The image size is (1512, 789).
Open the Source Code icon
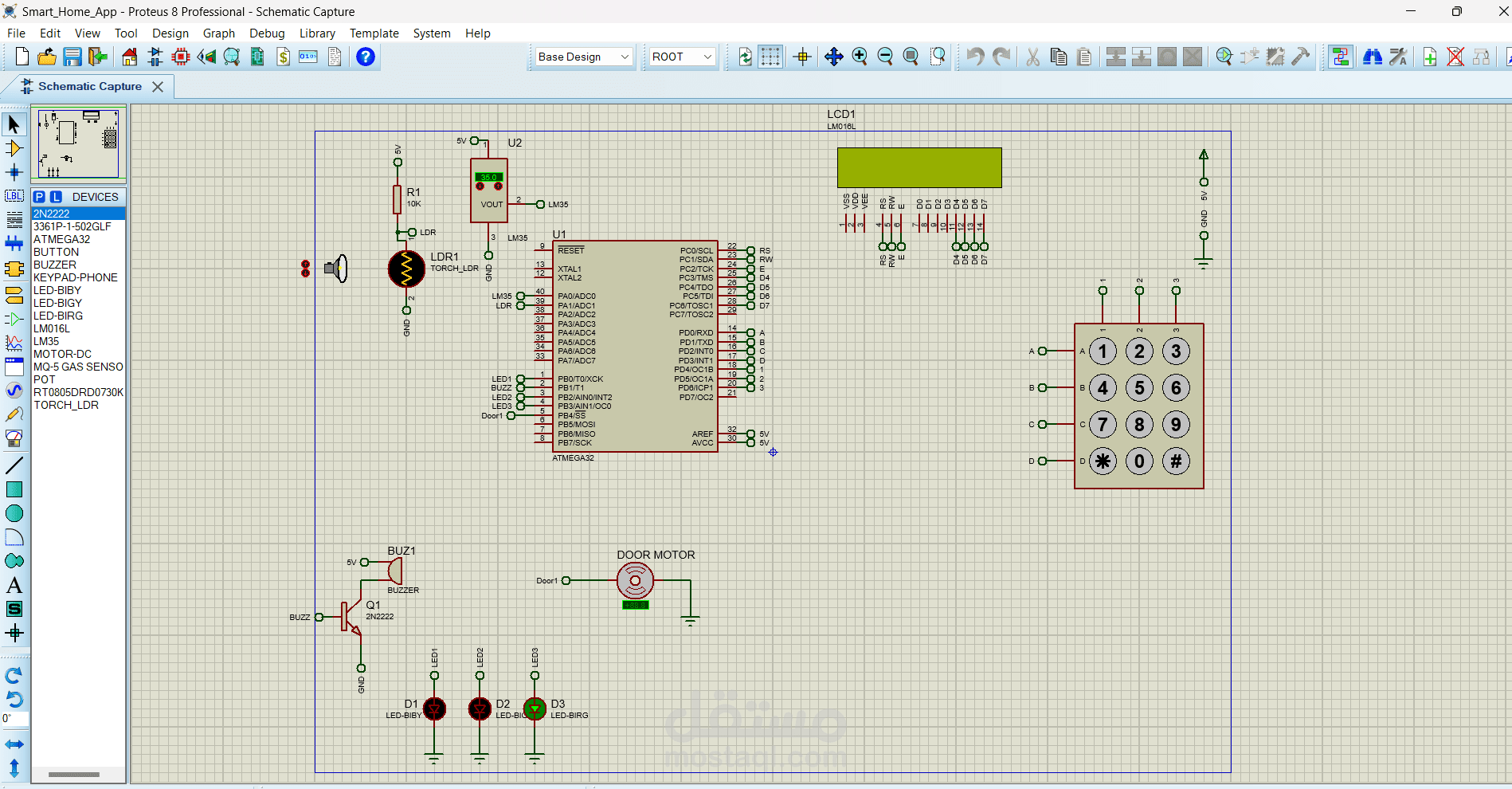tap(308, 57)
